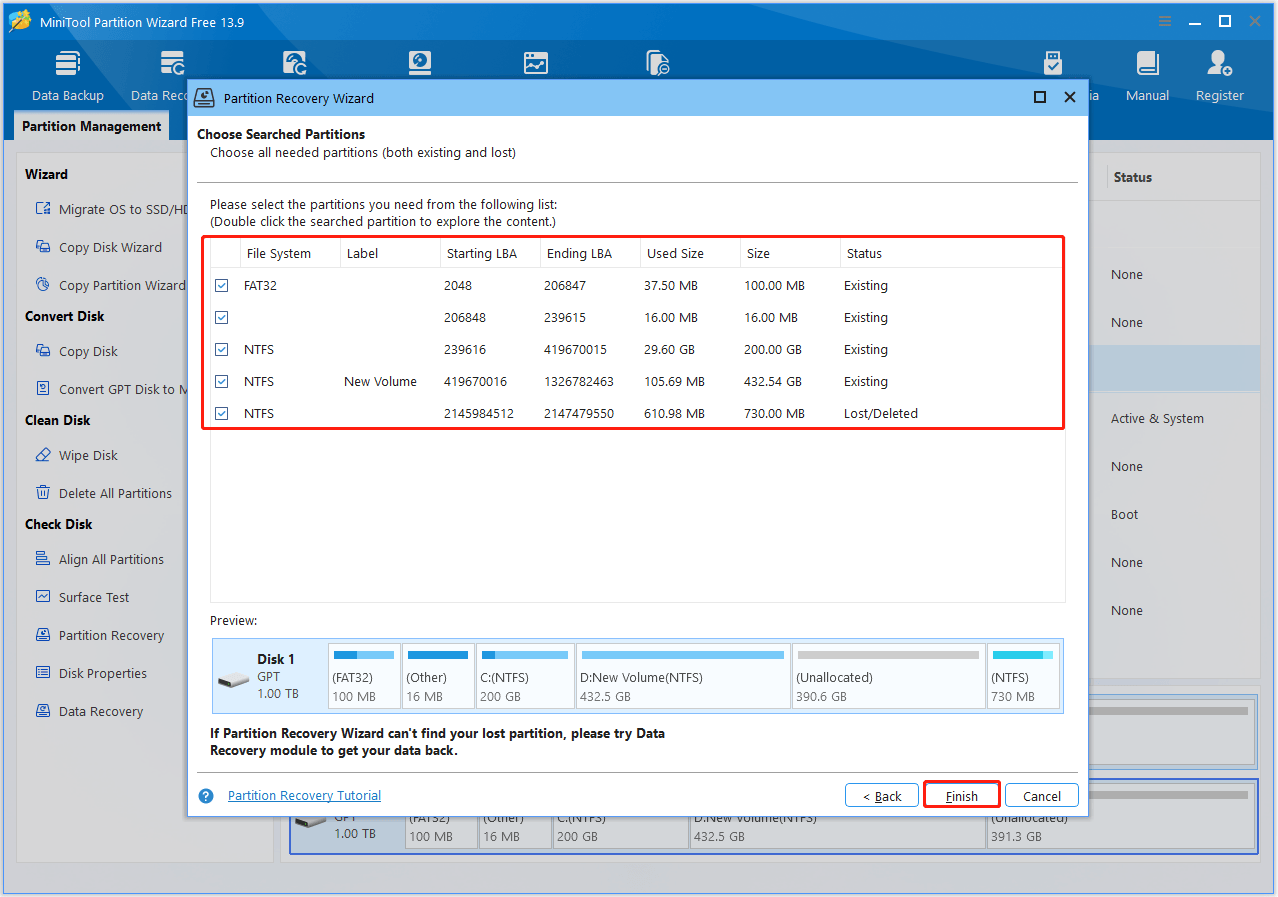The height and width of the screenshot is (897, 1278).
Task: Select Surface Test in the sidebar
Action: (x=94, y=597)
